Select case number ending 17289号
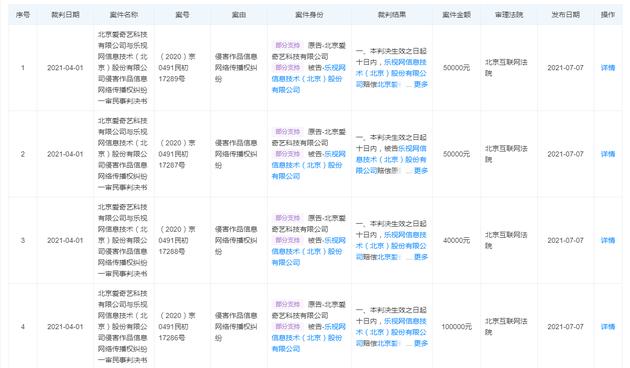Viewport: 630px width, 368px height. tap(177, 67)
